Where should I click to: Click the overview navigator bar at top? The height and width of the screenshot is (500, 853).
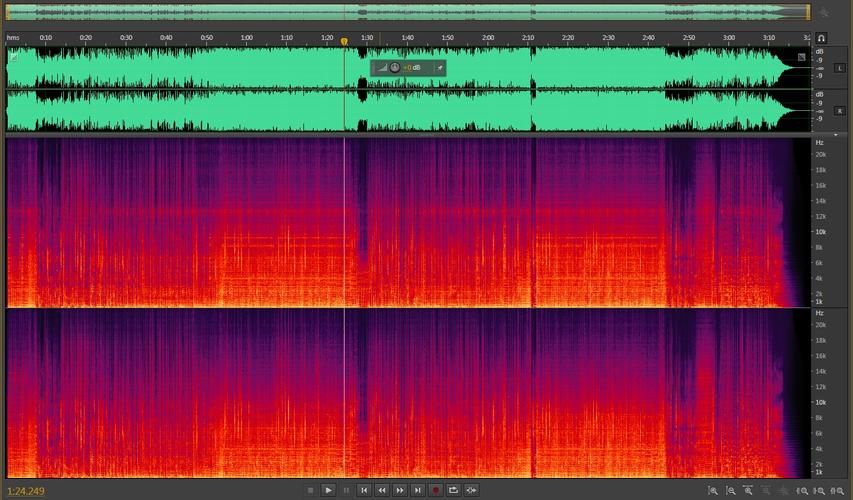click(x=408, y=12)
